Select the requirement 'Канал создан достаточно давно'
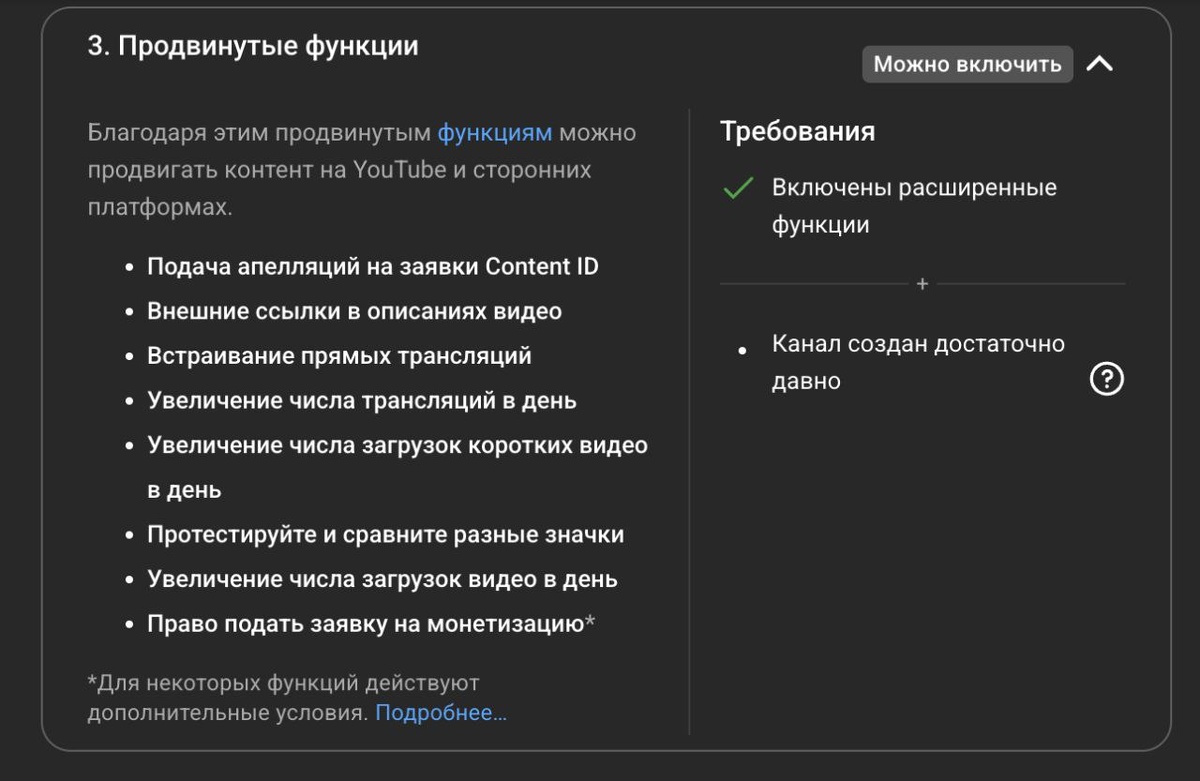Viewport: 1200px width, 781px height. [x=916, y=361]
